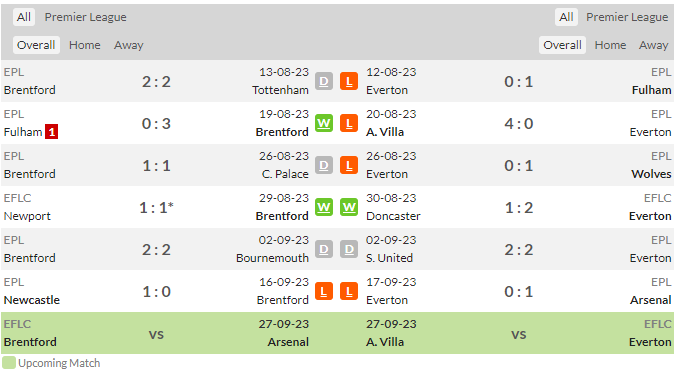
Task: Select the left All filter tab
Action: pos(24,17)
